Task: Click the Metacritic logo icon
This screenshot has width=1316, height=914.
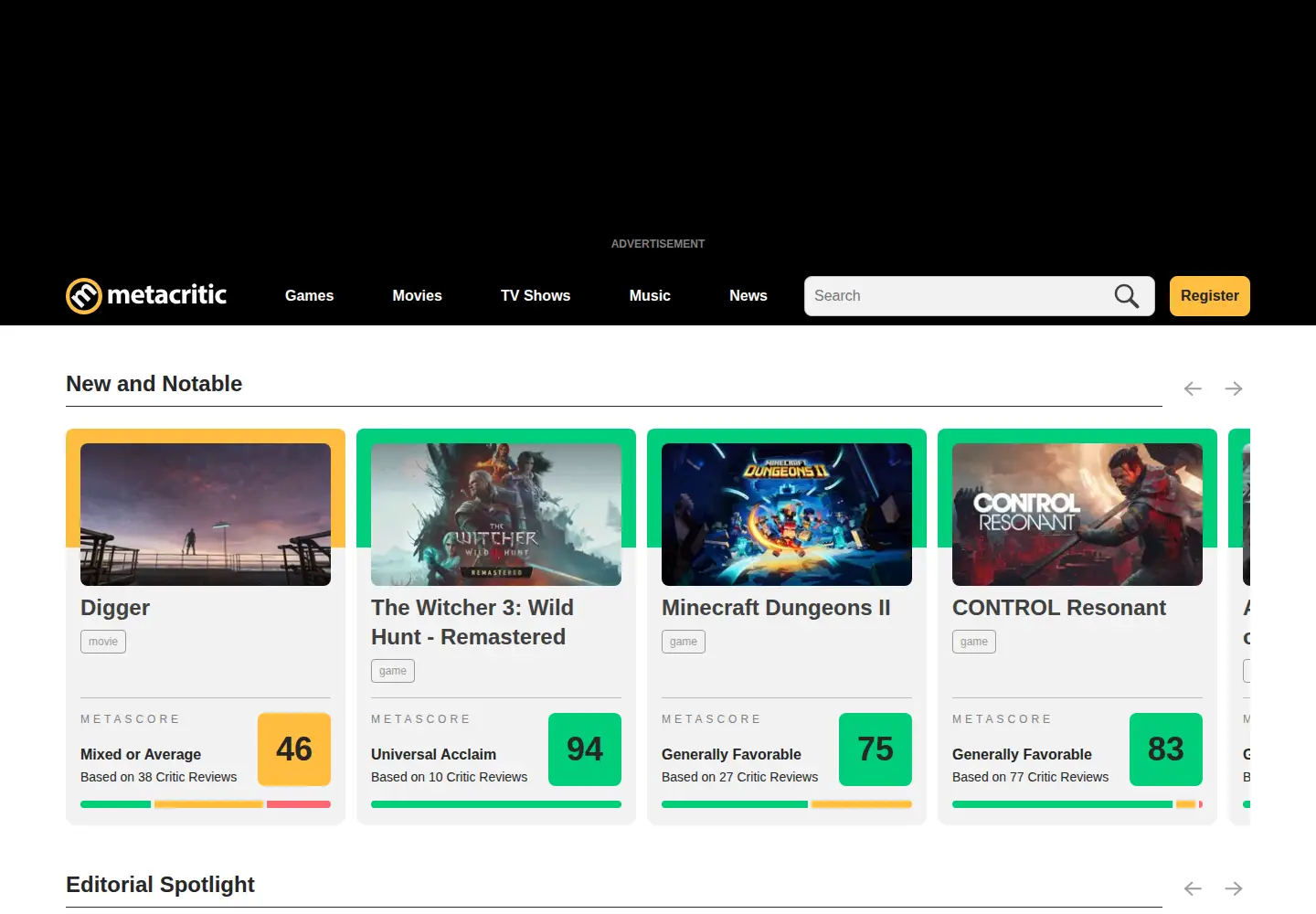Action: [x=83, y=296]
